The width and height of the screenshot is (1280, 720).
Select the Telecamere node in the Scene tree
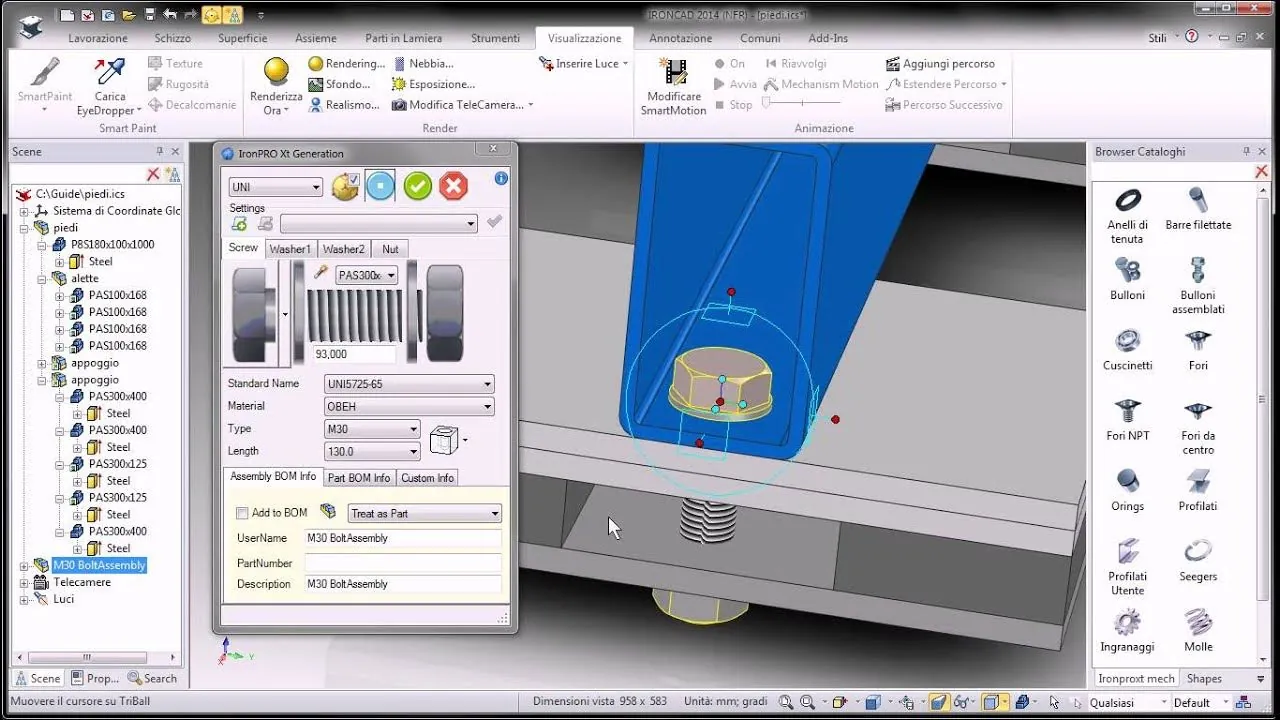(x=82, y=582)
